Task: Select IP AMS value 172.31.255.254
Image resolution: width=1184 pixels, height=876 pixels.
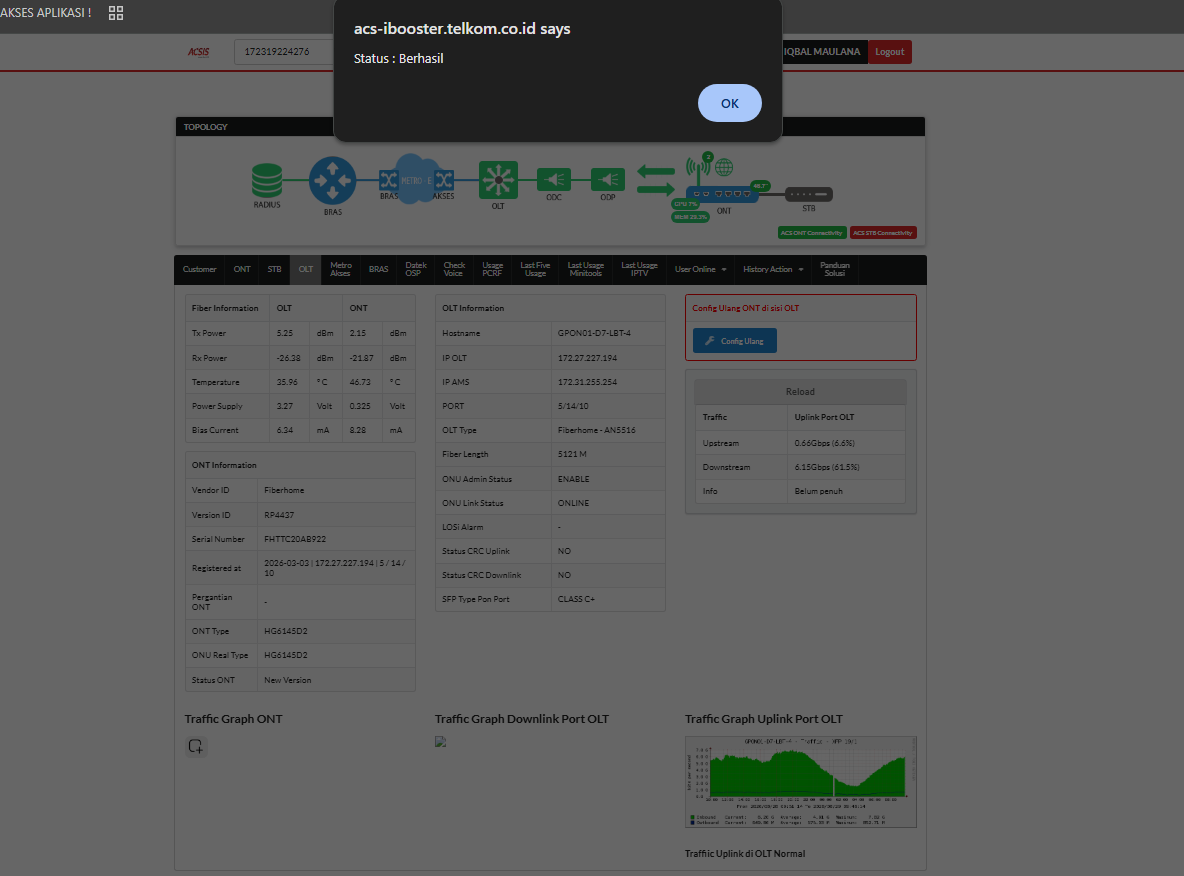Action: pos(587,382)
